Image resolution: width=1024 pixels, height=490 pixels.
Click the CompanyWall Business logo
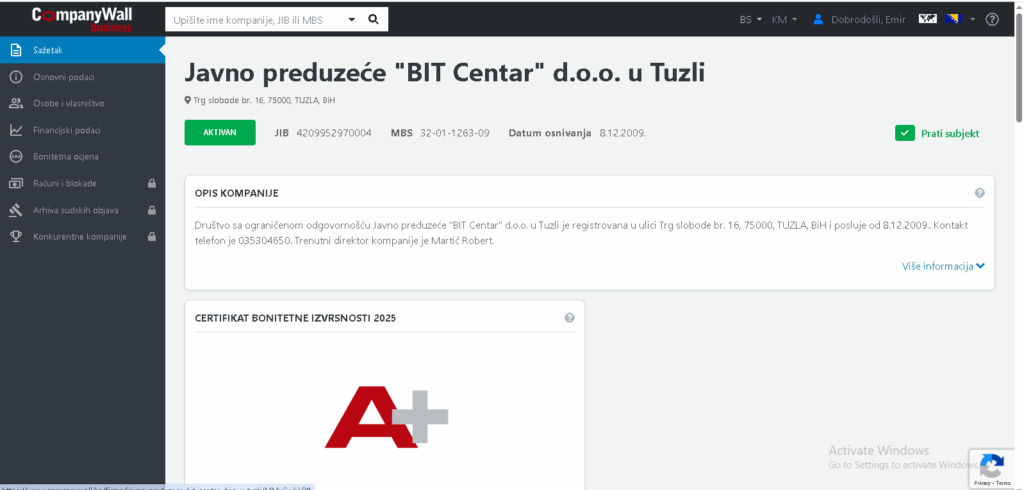click(x=82, y=19)
